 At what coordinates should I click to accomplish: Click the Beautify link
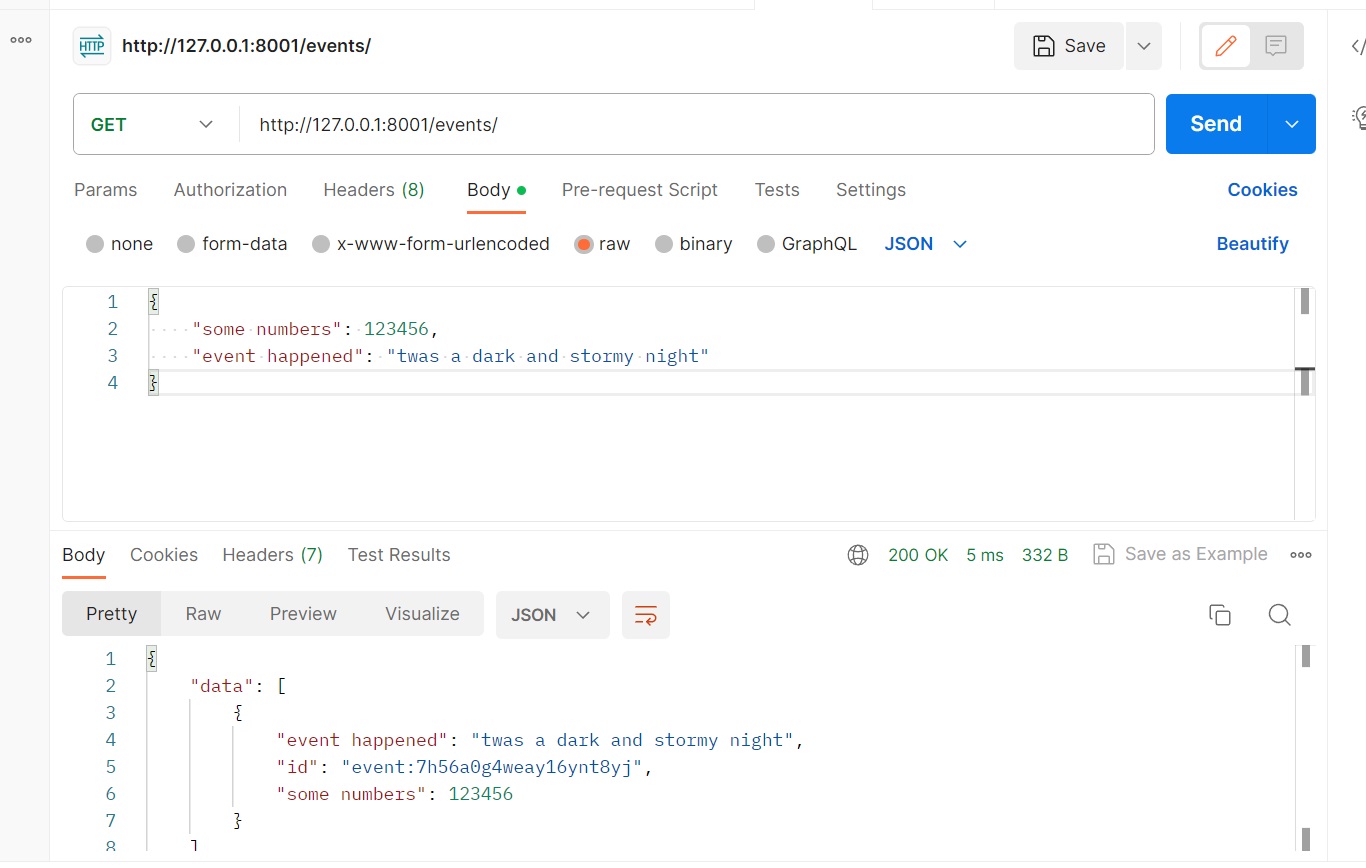[x=1252, y=244]
